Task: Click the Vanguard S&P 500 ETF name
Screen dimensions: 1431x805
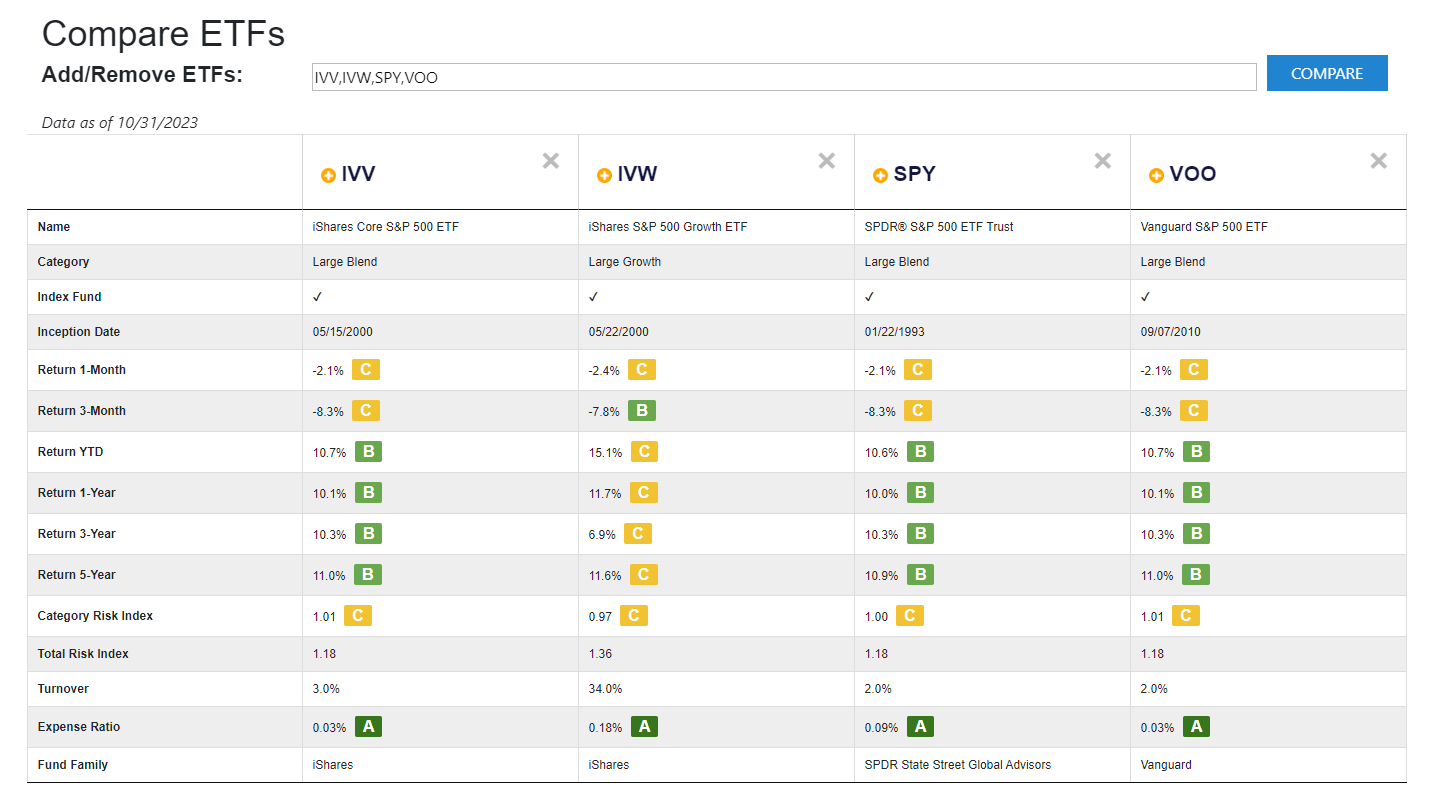Action: click(x=1204, y=227)
